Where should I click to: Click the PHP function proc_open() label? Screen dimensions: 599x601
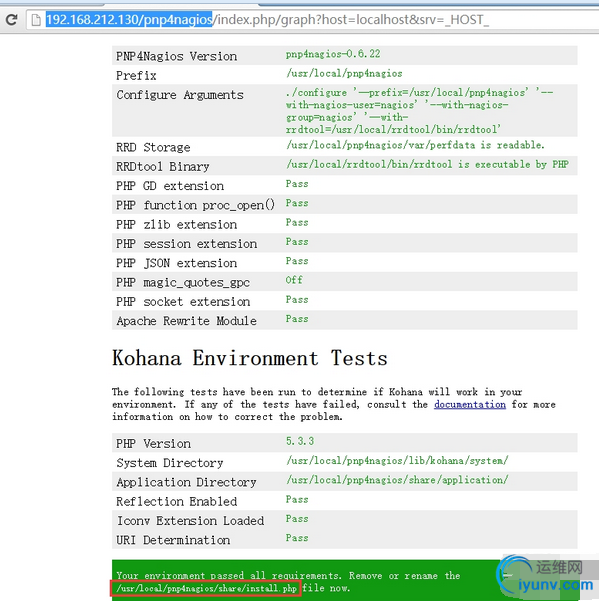click(195, 205)
